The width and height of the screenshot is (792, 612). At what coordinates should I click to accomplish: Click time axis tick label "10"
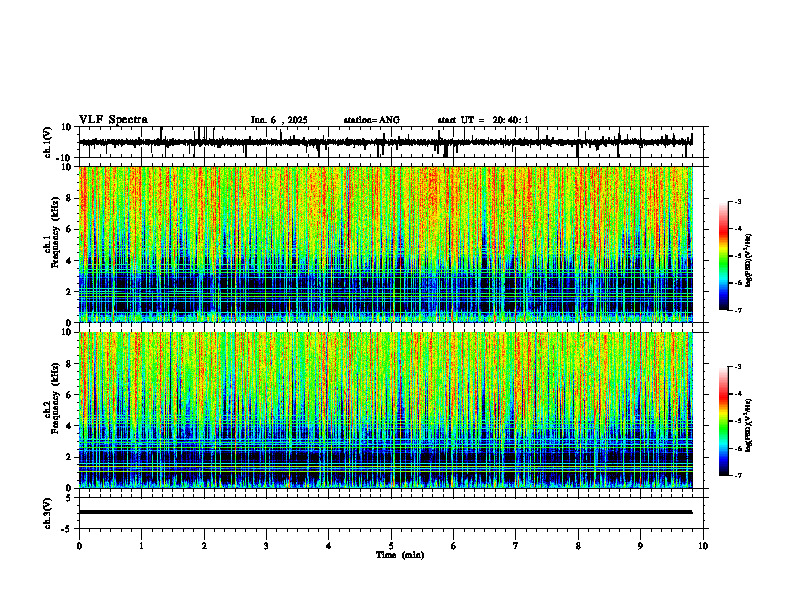[703, 546]
